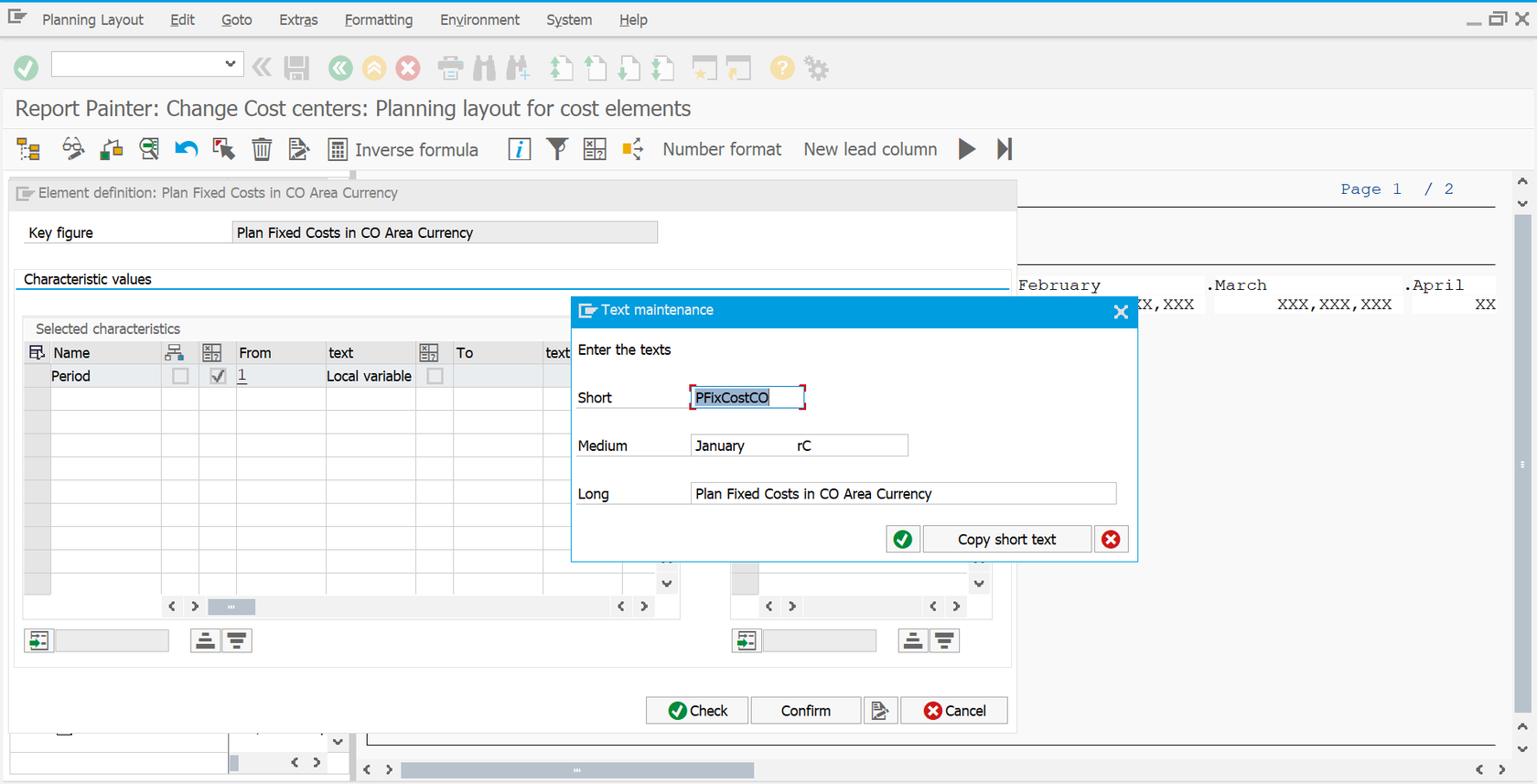Click the Next play-arrow icon

pyautogui.click(x=967, y=149)
